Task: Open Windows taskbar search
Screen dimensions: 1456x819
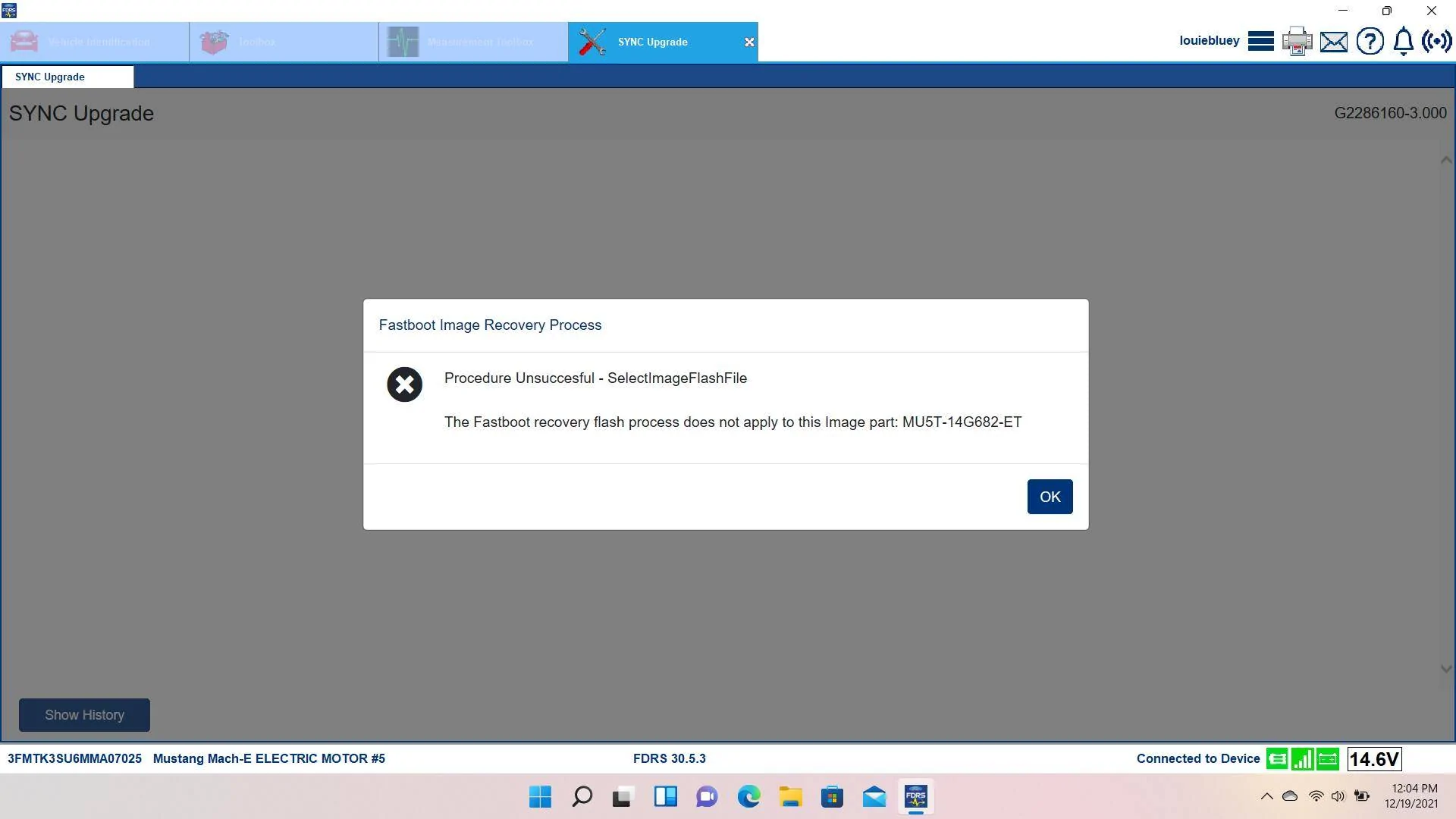Action: 582,797
